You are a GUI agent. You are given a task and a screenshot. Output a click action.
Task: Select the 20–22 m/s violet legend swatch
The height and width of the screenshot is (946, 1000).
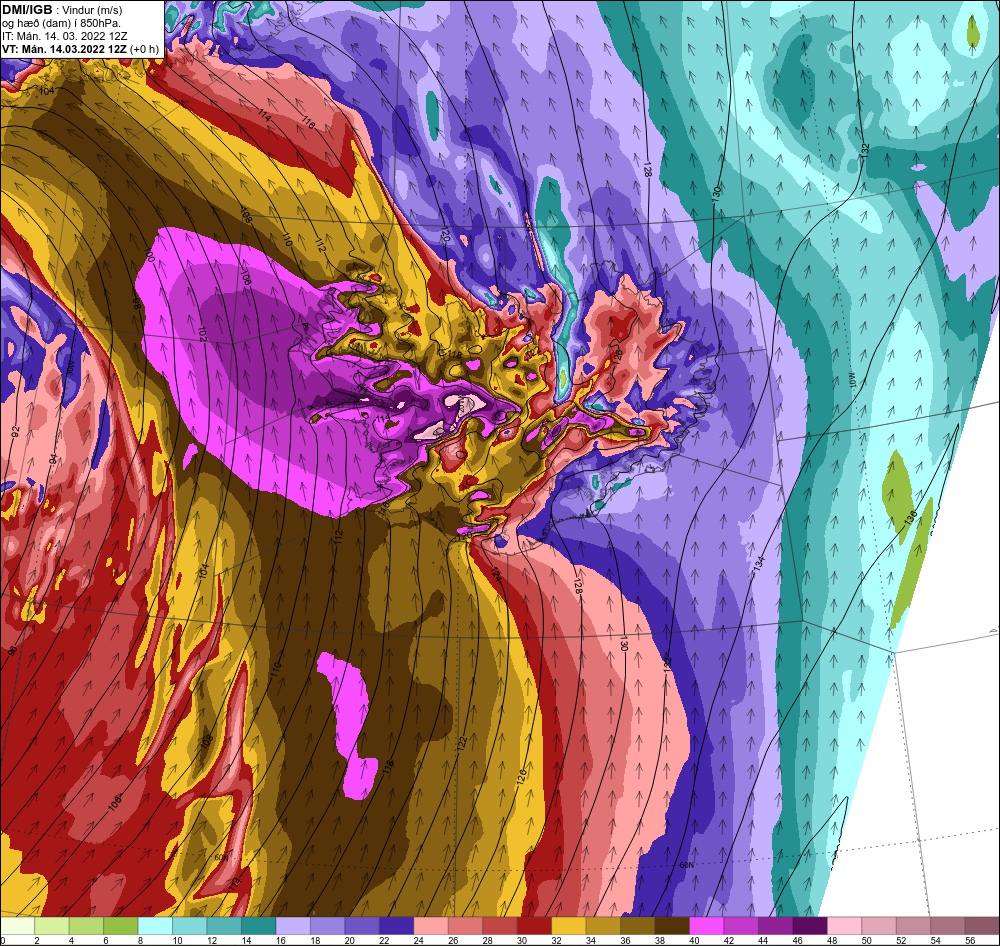[x=362, y=926]
